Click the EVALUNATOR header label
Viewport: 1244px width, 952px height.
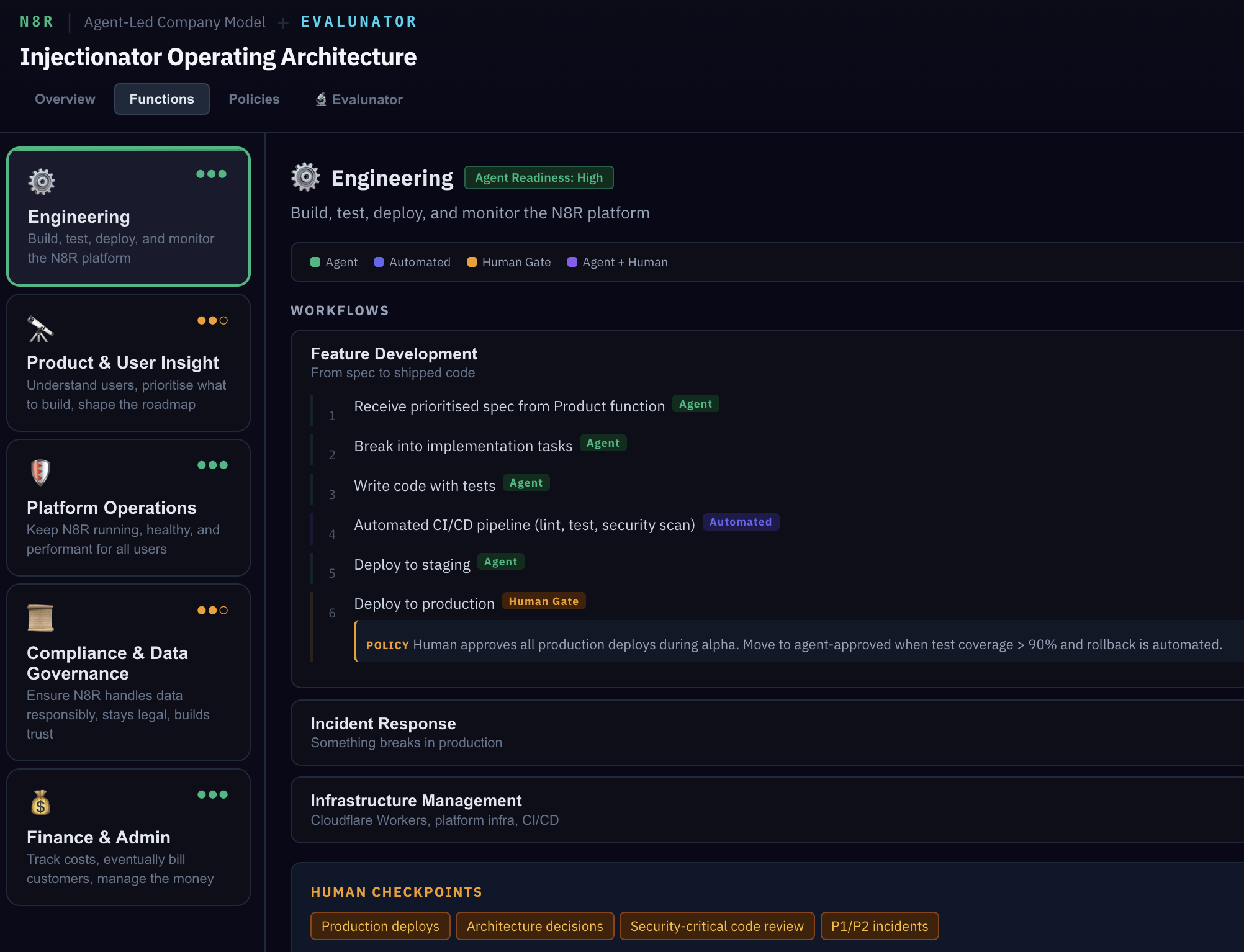click(x=359, y=22)
